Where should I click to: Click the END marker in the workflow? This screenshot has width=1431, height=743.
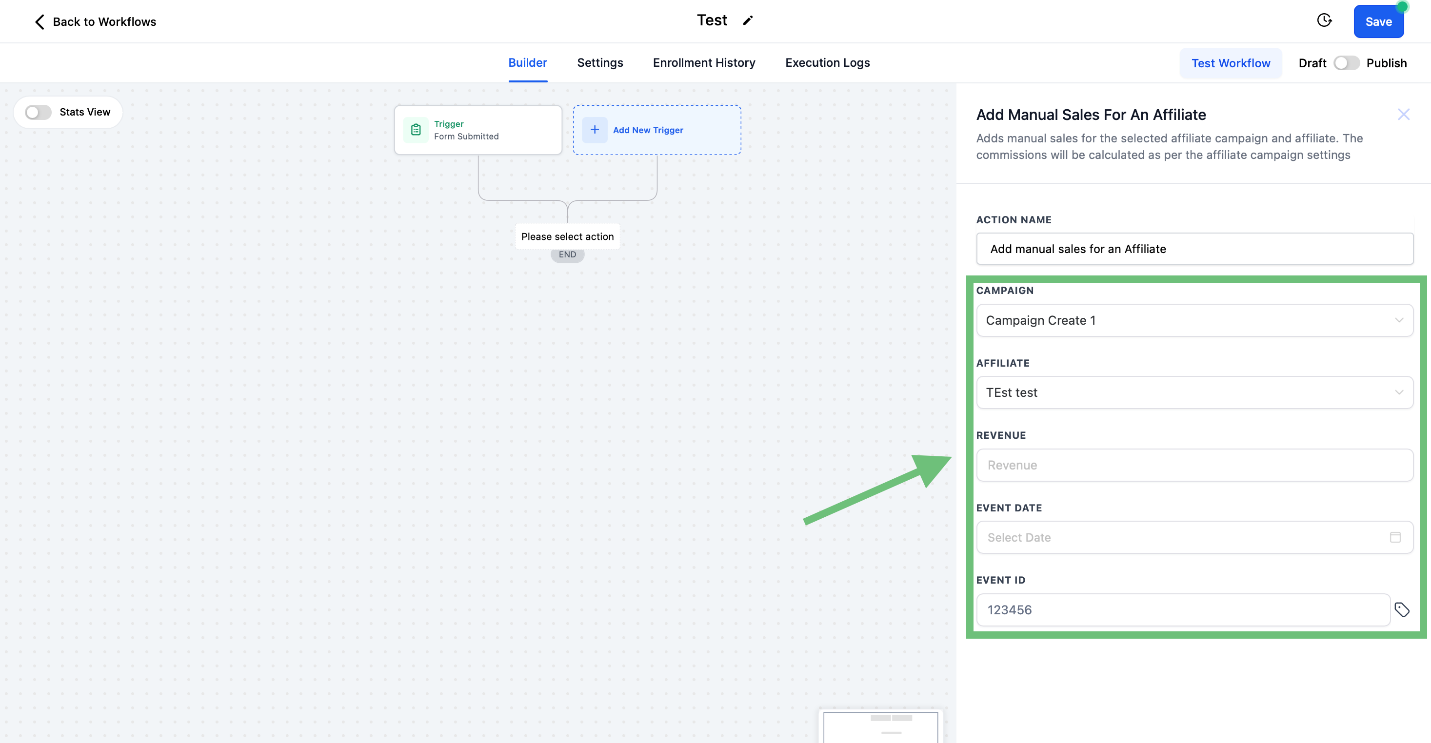(x=567, y=255)
